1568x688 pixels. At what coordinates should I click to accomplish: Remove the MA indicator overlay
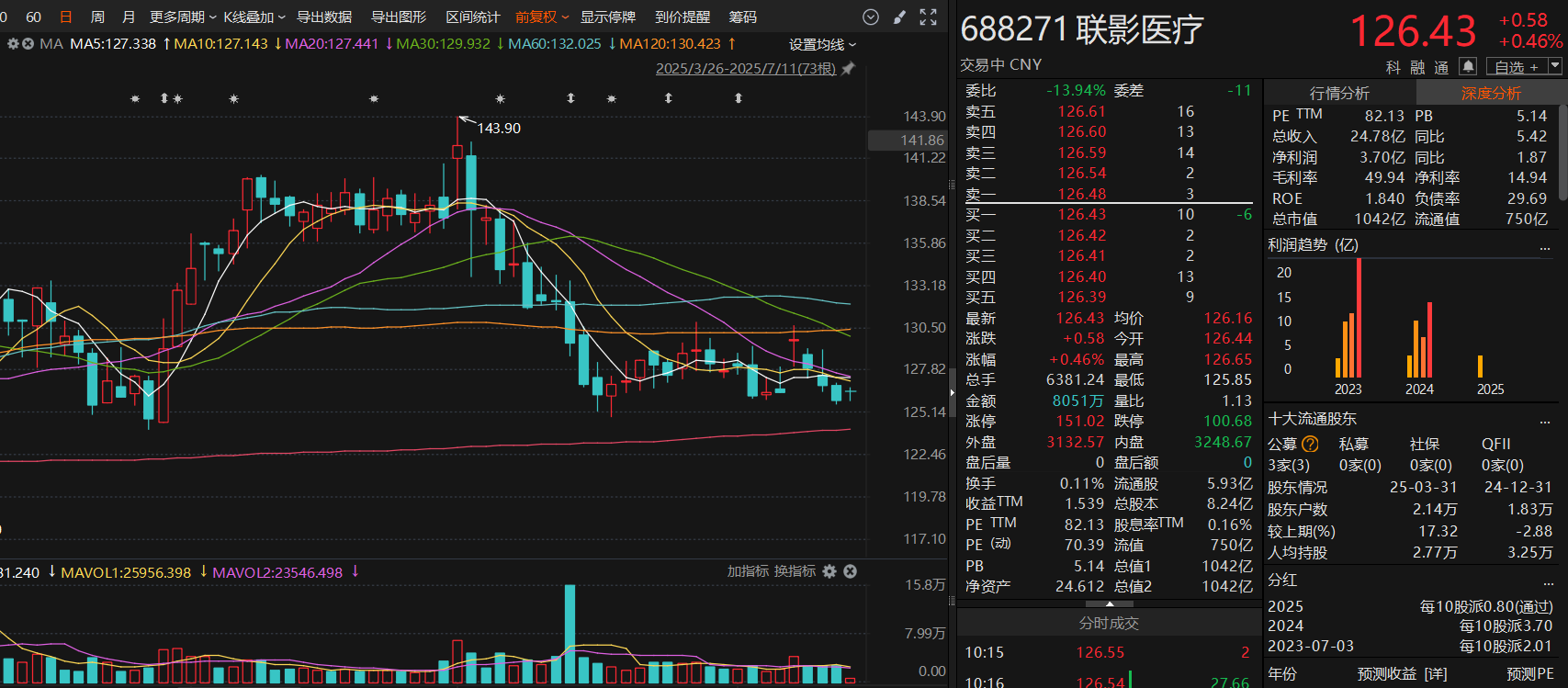pos(28,44)
